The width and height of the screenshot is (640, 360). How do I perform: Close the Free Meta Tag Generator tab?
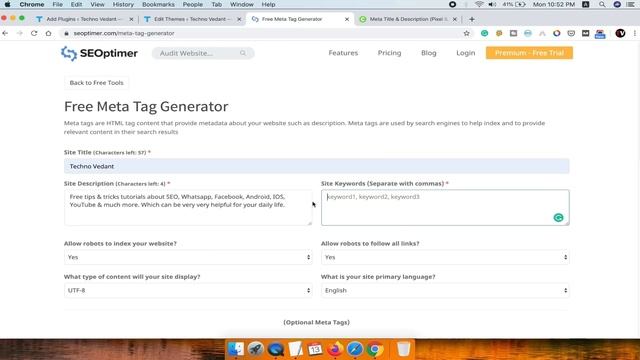point(347,19)
